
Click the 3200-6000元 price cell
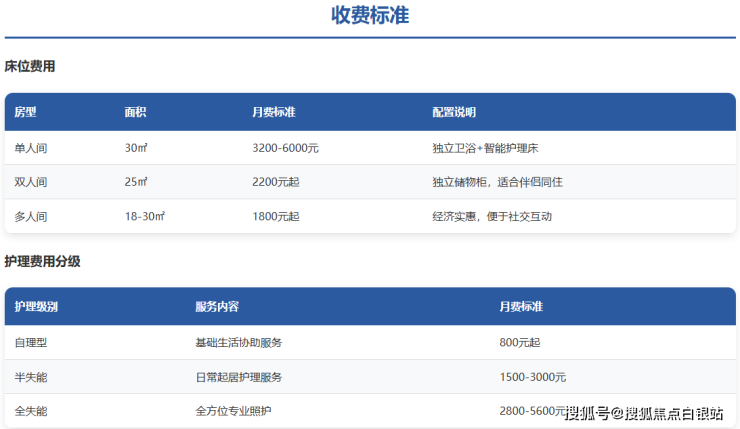point(285,148)
